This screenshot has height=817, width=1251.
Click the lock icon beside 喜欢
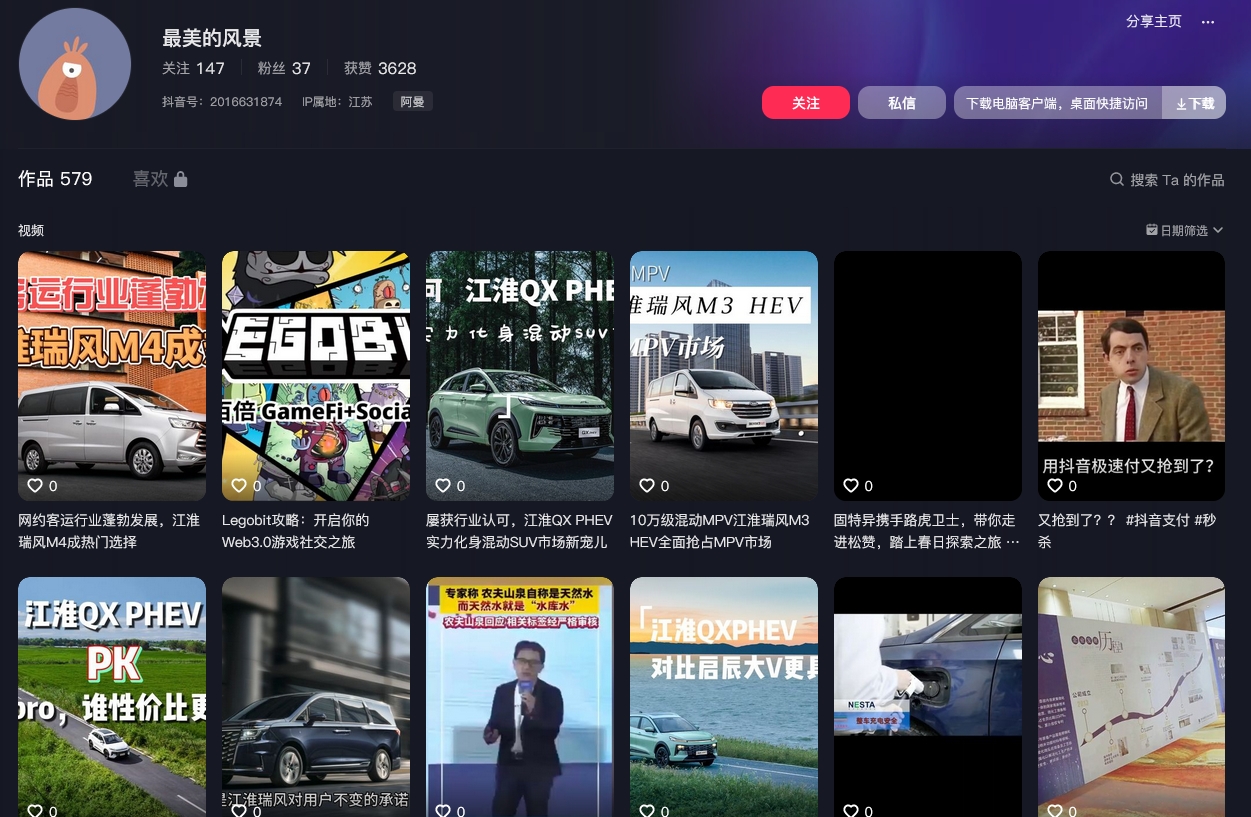180,179
